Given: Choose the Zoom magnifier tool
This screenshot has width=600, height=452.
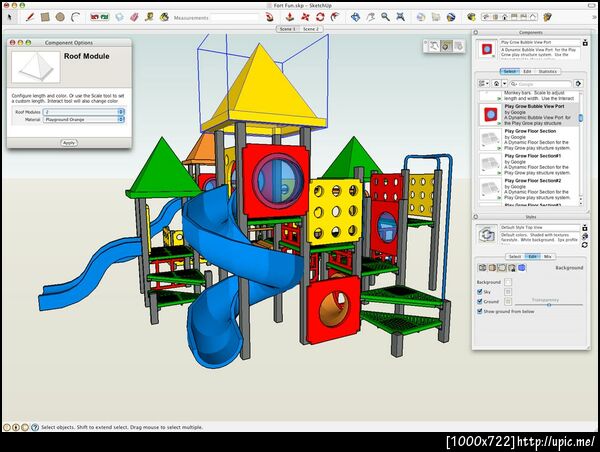Looking at the screenshot, I should (385, 17).
